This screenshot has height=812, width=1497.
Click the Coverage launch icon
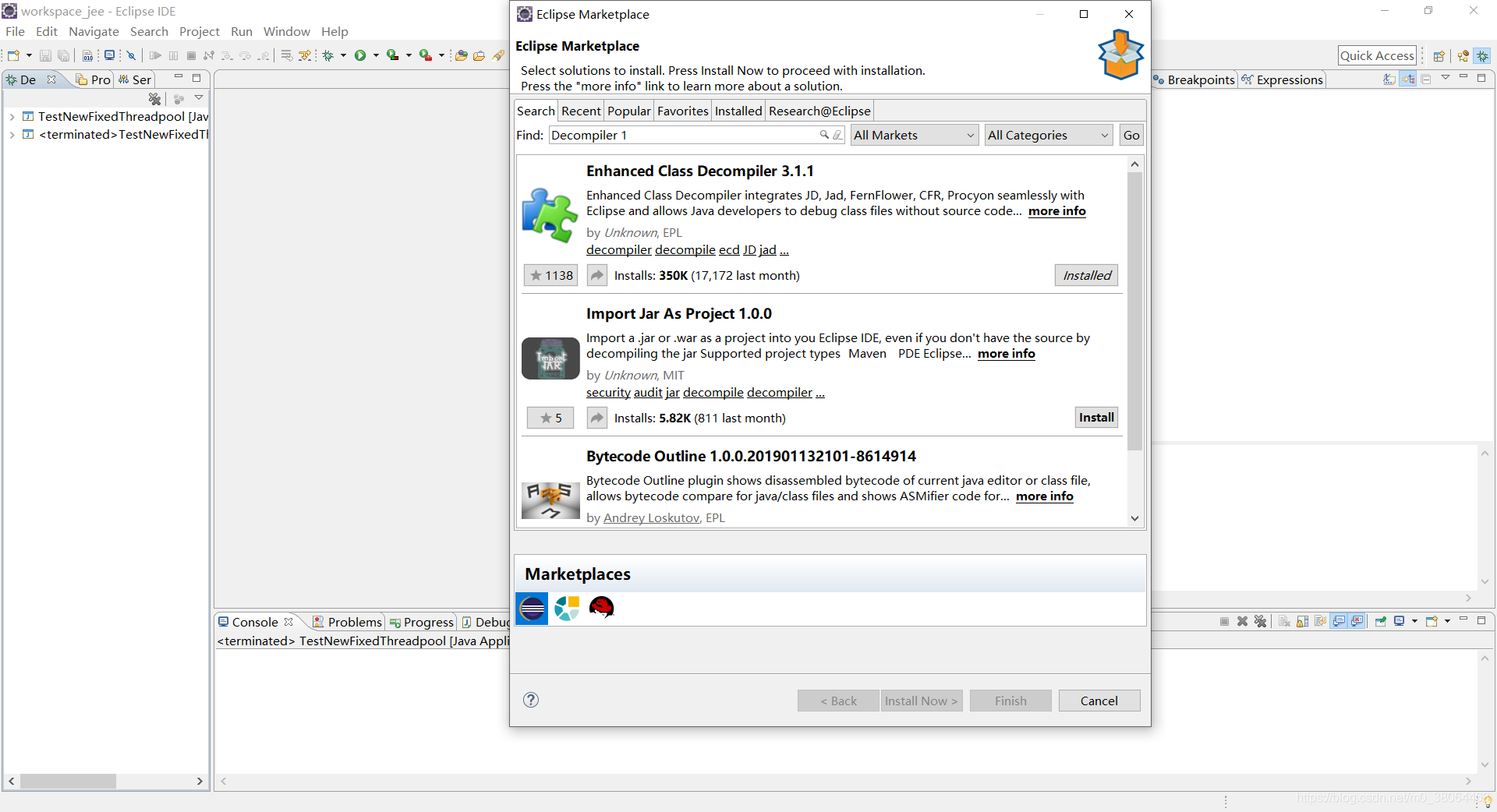click(392, 55)
